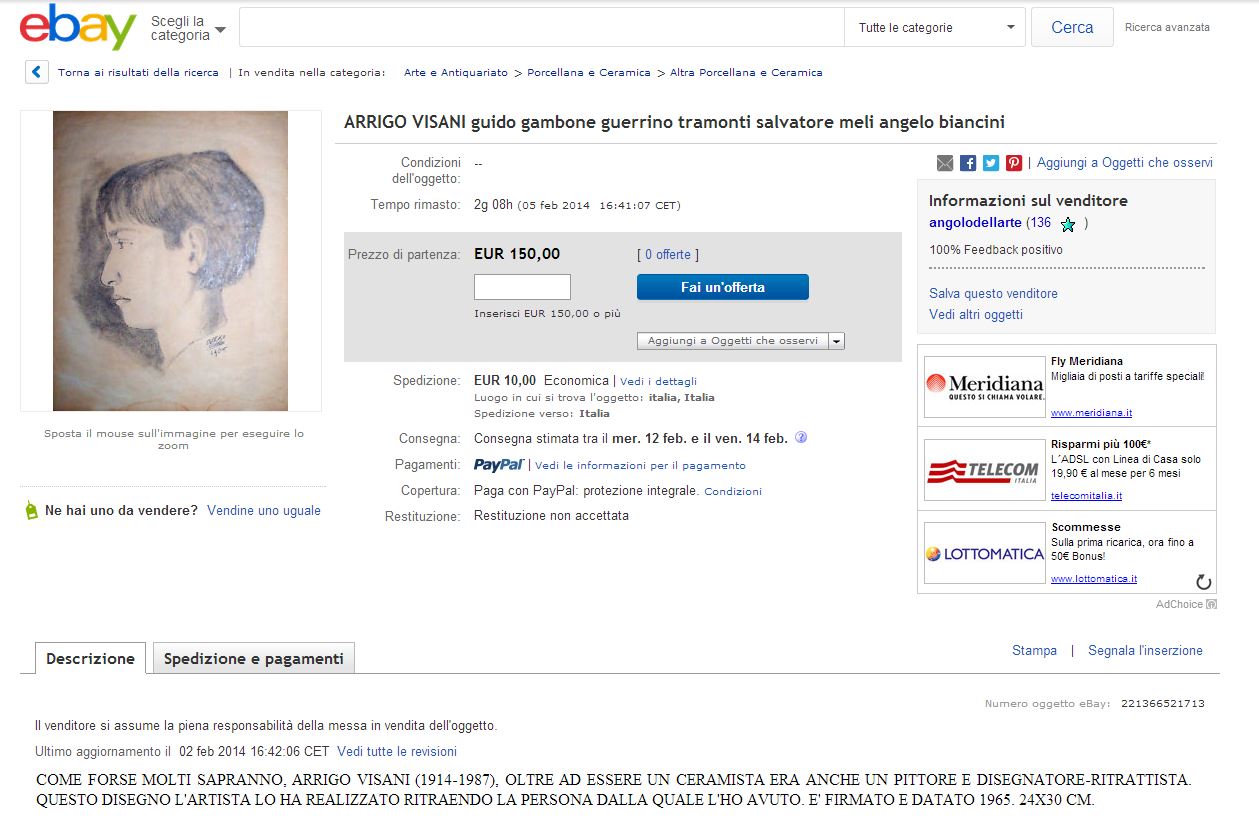Screen dimensions: 1259x828
Task: Click the seller feedback star icon
Action: (1068, 224)
